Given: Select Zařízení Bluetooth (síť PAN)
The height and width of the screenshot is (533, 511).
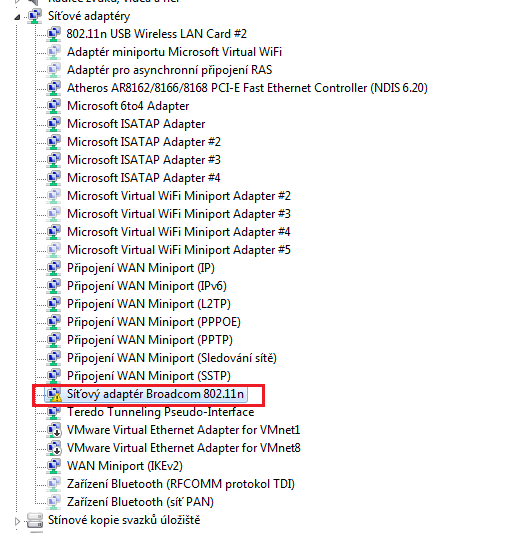Looking at the screenshot, I should (140, 502).
